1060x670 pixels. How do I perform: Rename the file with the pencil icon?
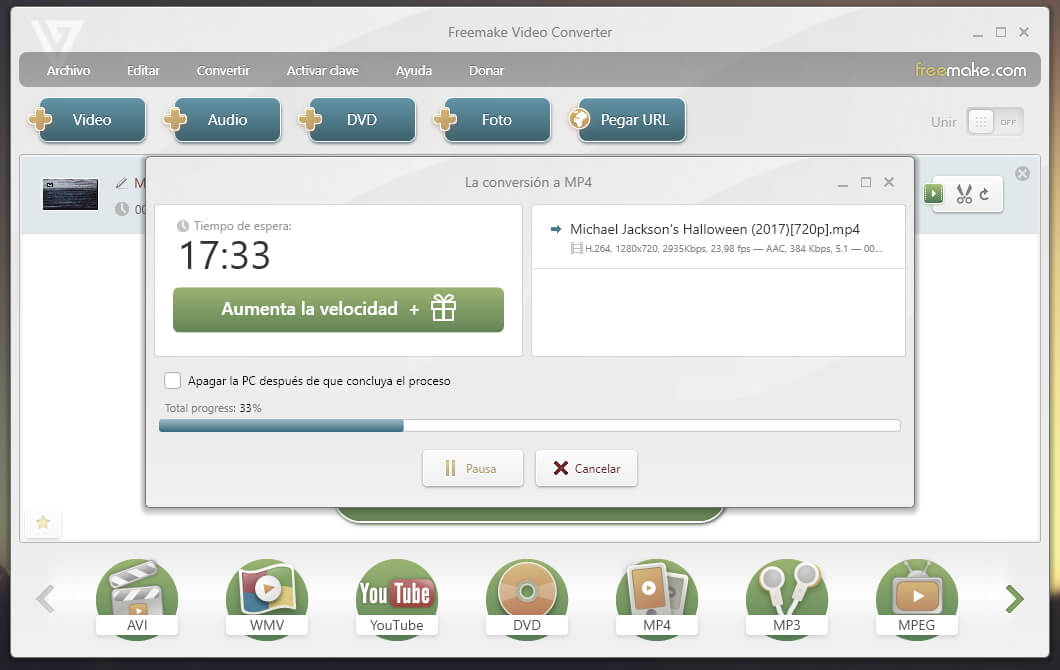122,183
